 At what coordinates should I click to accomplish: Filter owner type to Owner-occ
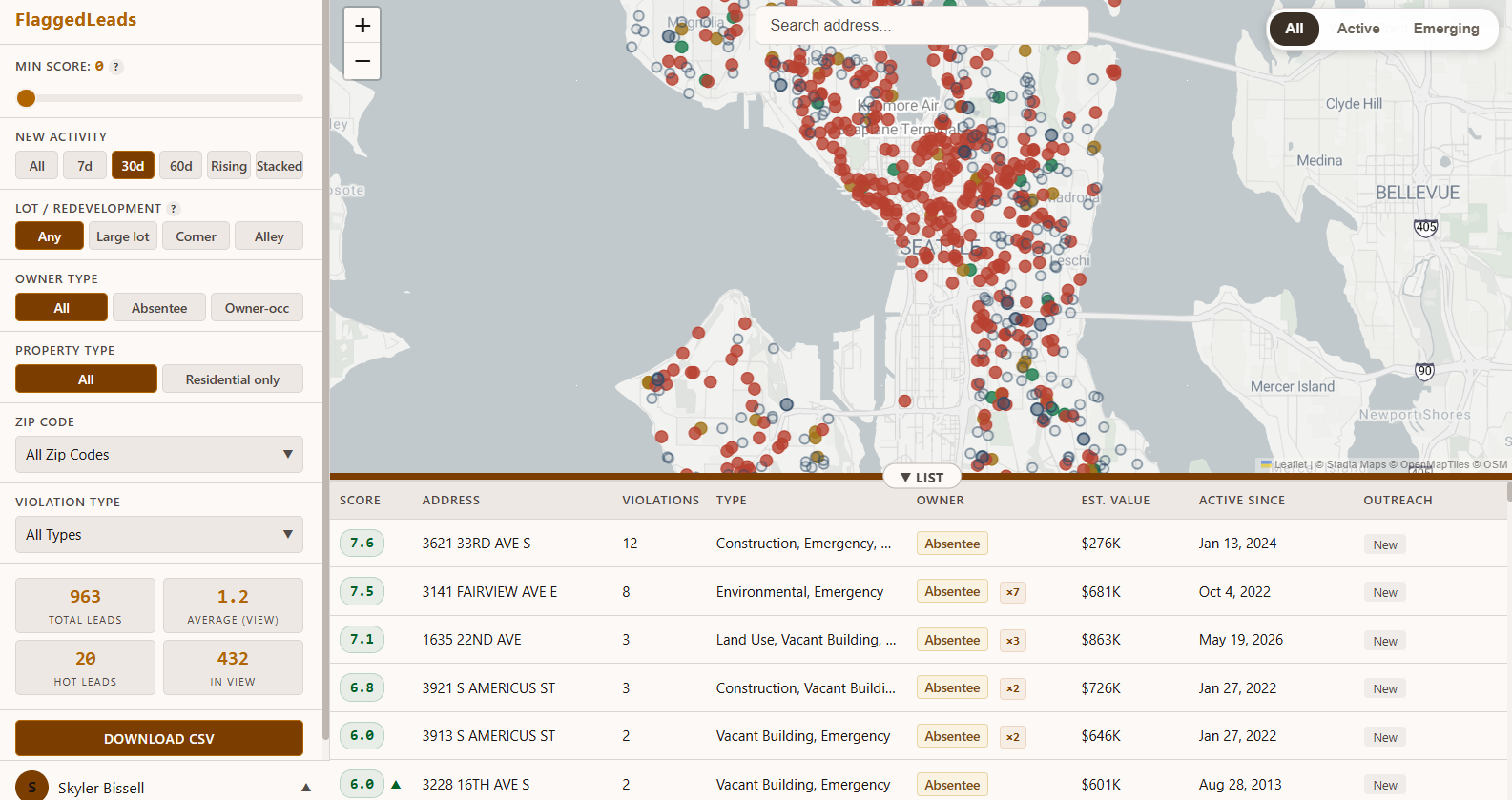click(257, 308)
